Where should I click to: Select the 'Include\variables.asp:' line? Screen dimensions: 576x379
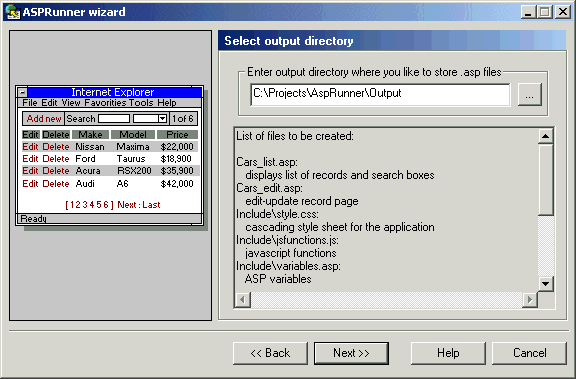click(288, 266)
